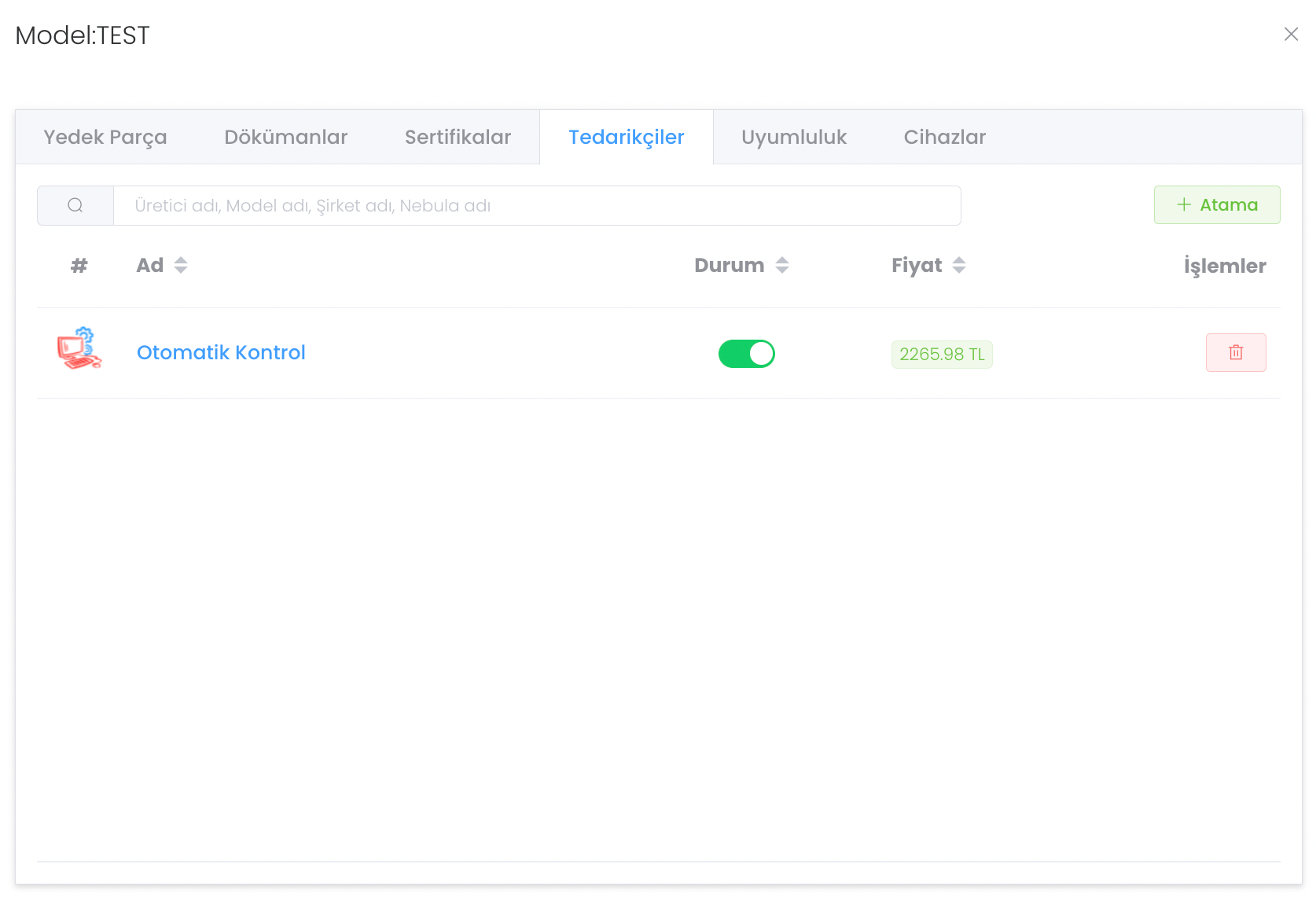Image resolution: width=1316 pixels, height=912 pixels.
Task: Close the Model:TEST dialog
Action: [1290, 35]
